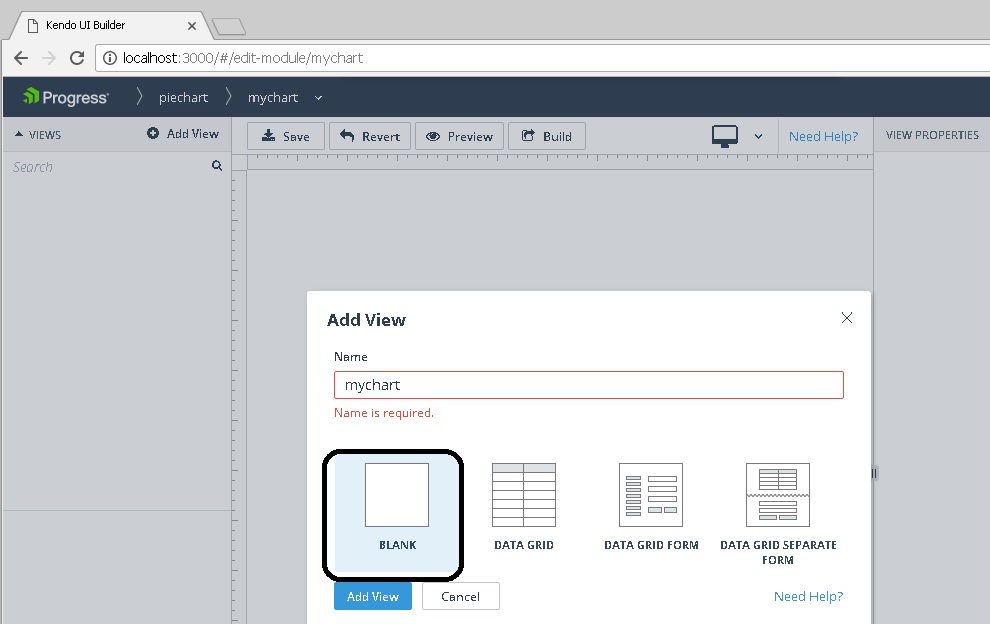Open Preview from the toolbar
The image size is (990, 624).
coord(460,136)
